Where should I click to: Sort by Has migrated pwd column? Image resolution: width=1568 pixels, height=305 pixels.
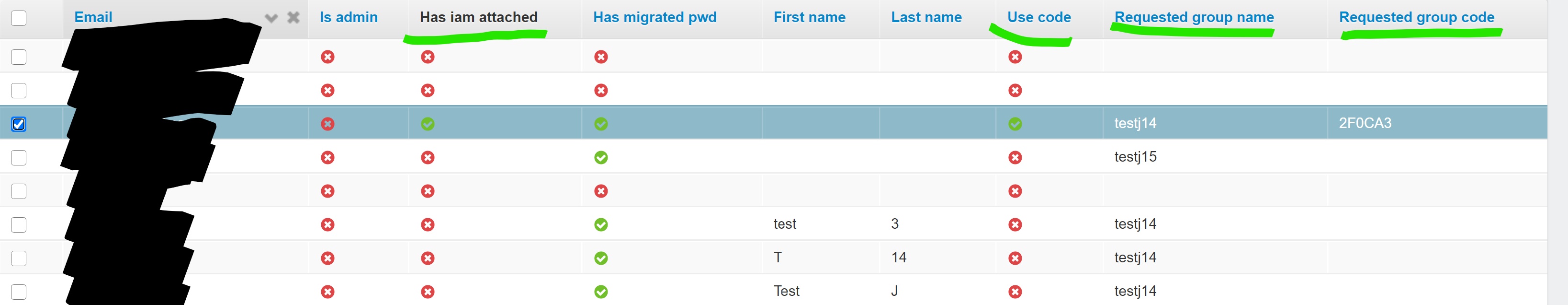click(654, 17)
